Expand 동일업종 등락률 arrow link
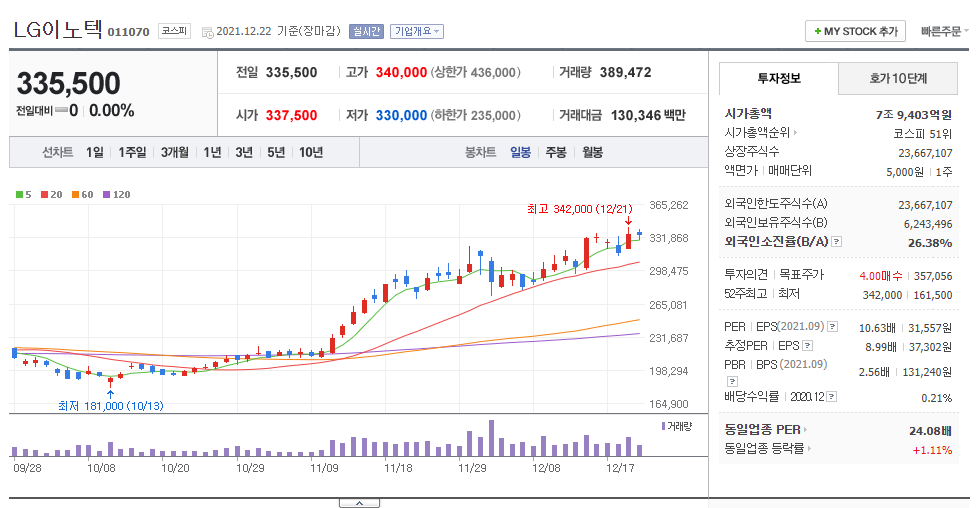 [x=809, y=448]
